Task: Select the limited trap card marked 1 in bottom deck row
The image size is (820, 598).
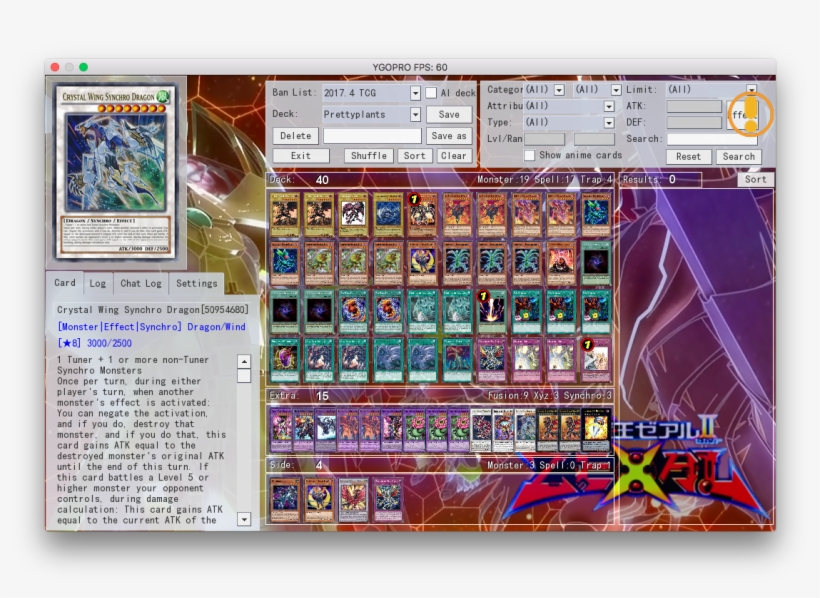Action: tap(596, 360)
